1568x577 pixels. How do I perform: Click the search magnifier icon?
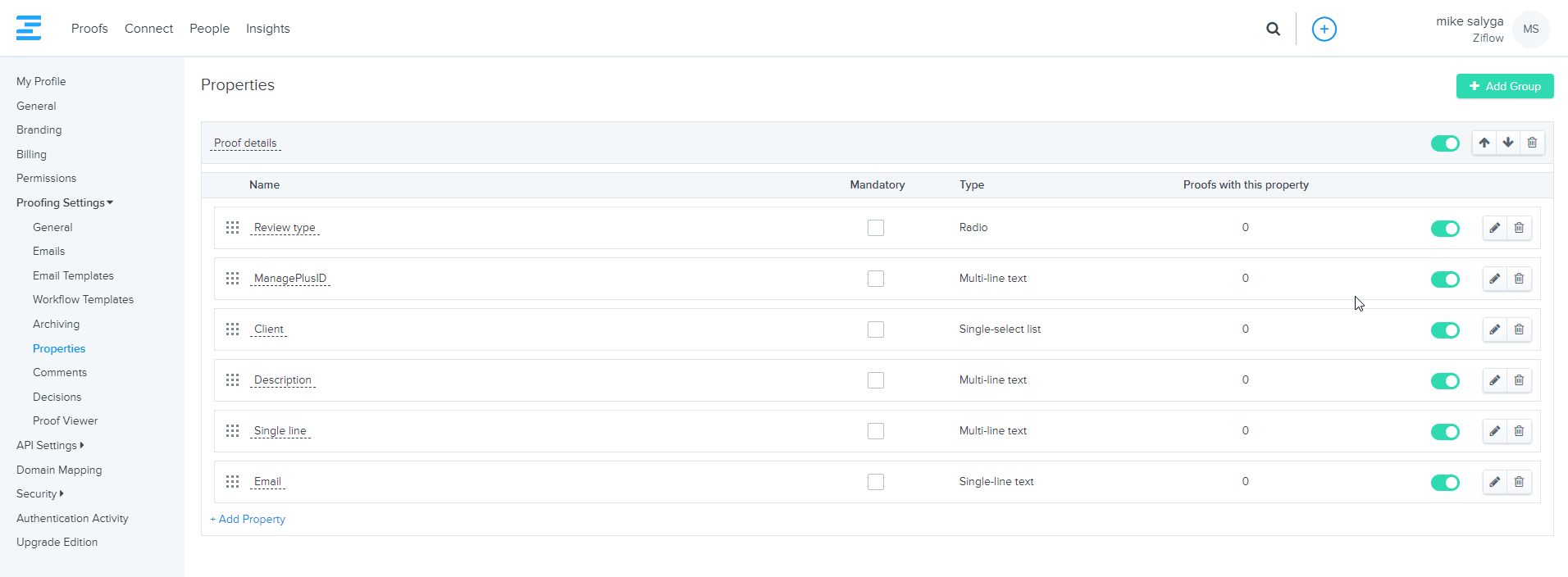tap(1273, 29)
